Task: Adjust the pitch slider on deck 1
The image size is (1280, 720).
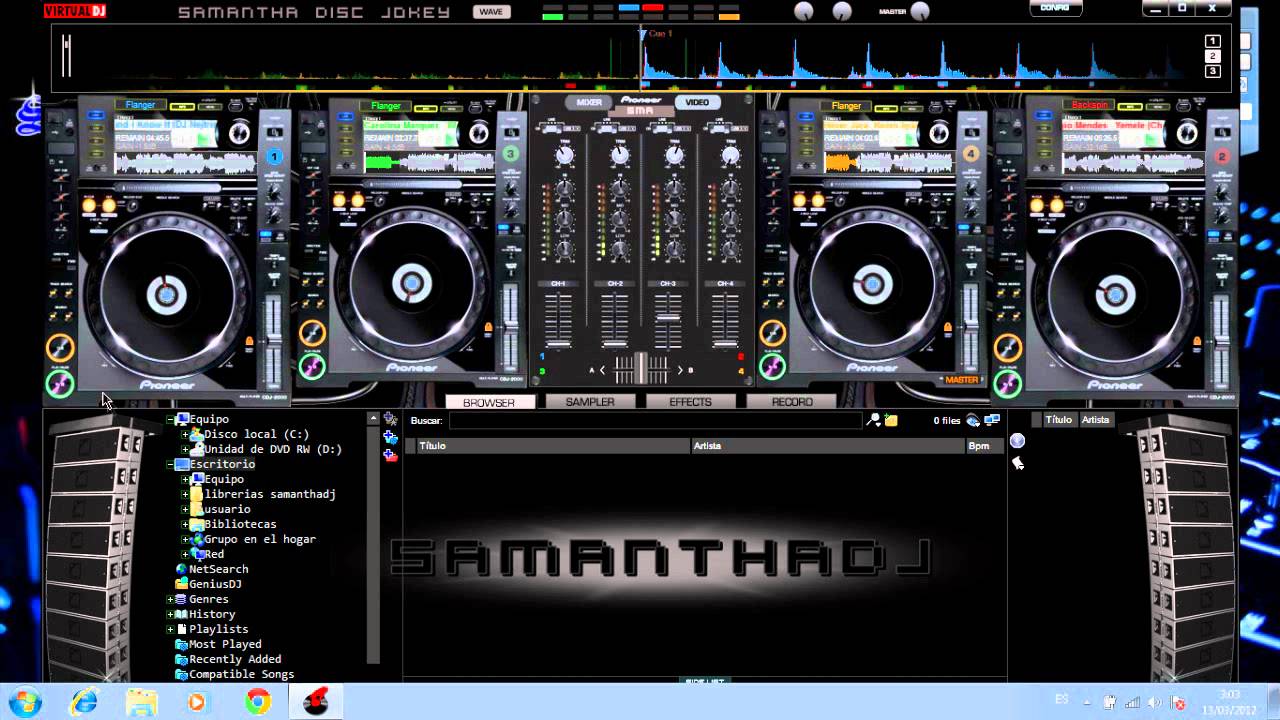Action: [272, 340]
